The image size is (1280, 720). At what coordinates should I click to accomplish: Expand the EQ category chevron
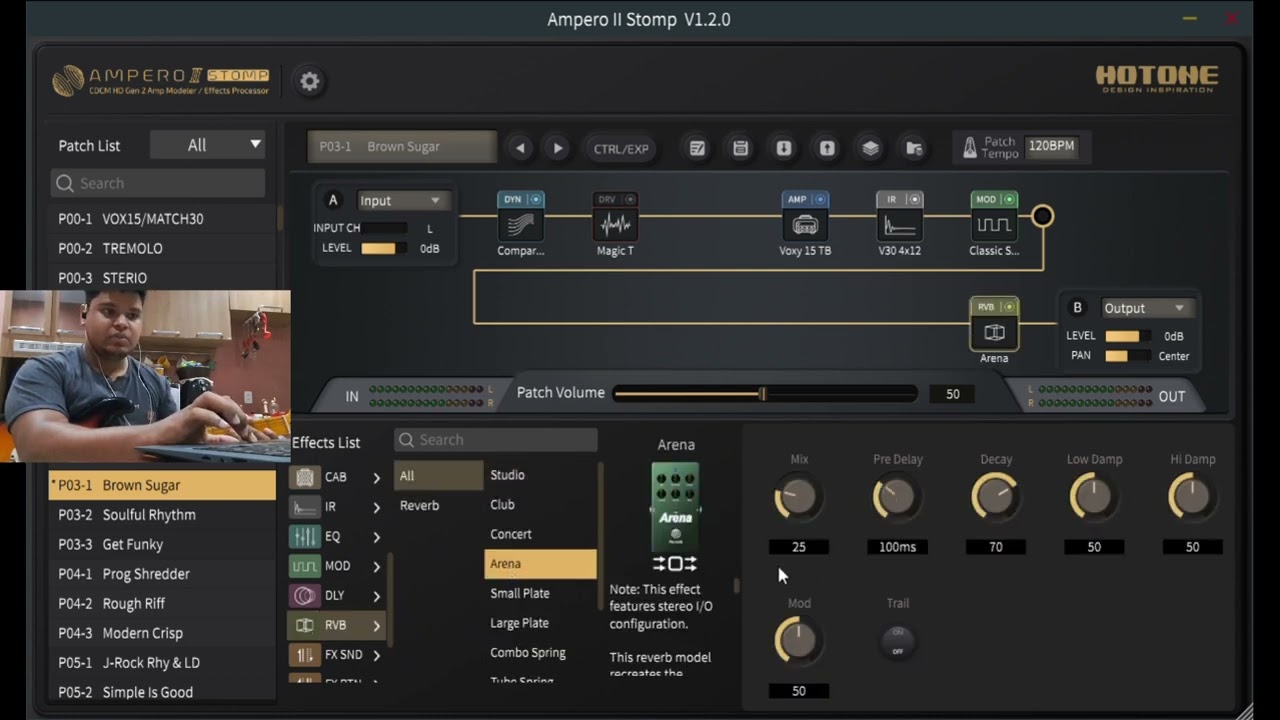click(x=376, y=537)
